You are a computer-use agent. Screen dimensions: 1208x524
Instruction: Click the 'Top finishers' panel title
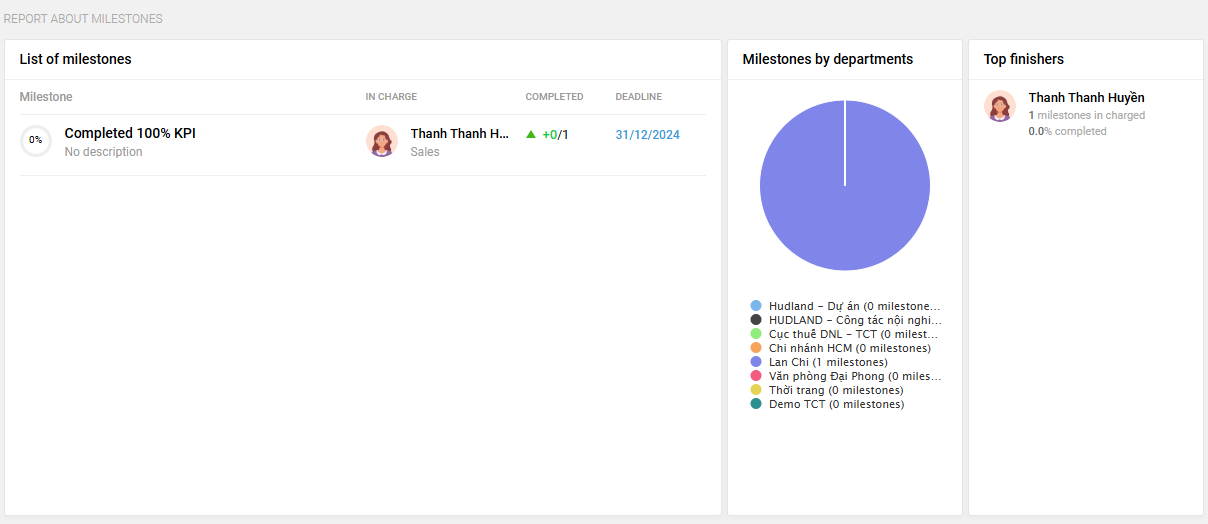pyautogui.click(x=1023, y=59)
